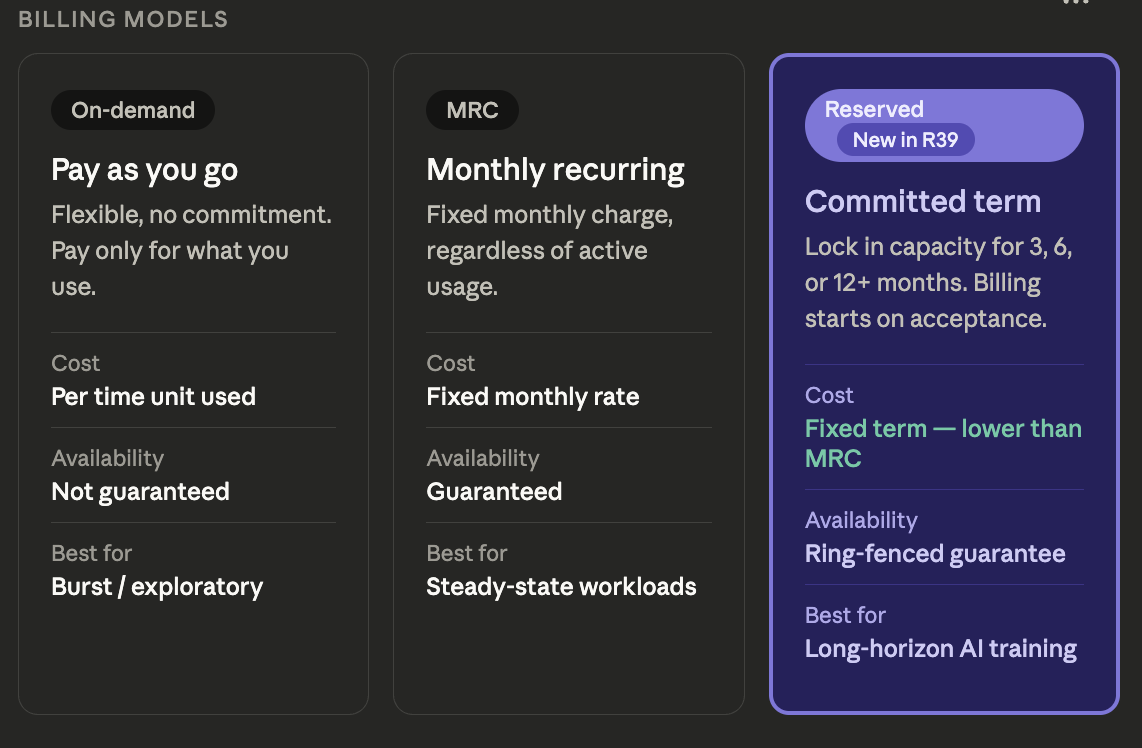Click the On-demand badge

coord(133,111)
